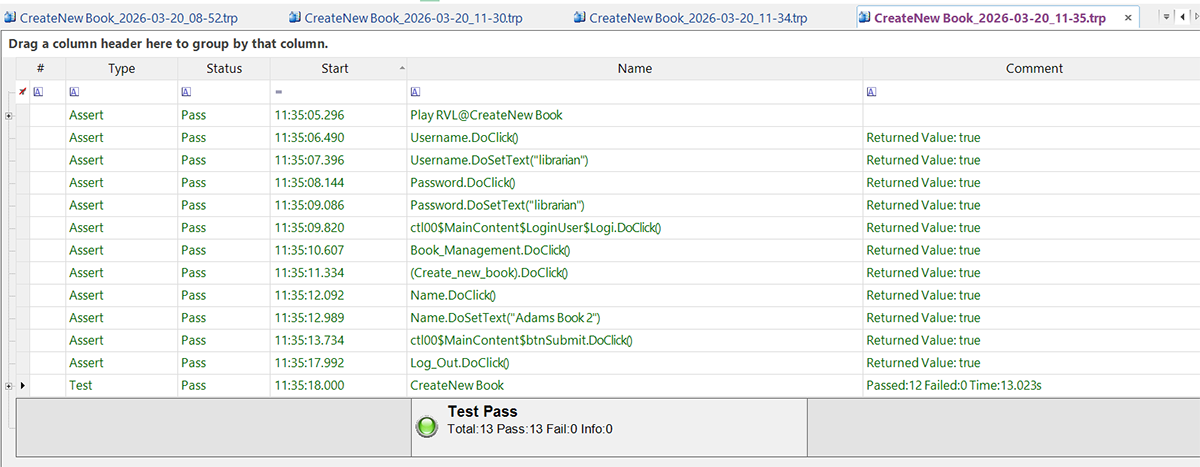
Task: Open the tab list dropdown arrow
Action: (x=1166, y=18)
